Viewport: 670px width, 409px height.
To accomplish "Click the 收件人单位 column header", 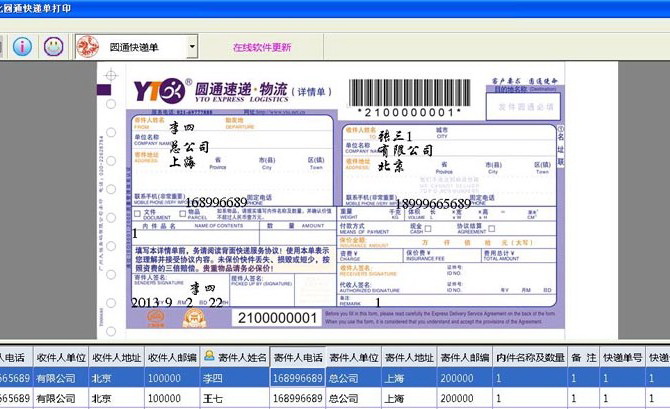I will tap(61, 358).
